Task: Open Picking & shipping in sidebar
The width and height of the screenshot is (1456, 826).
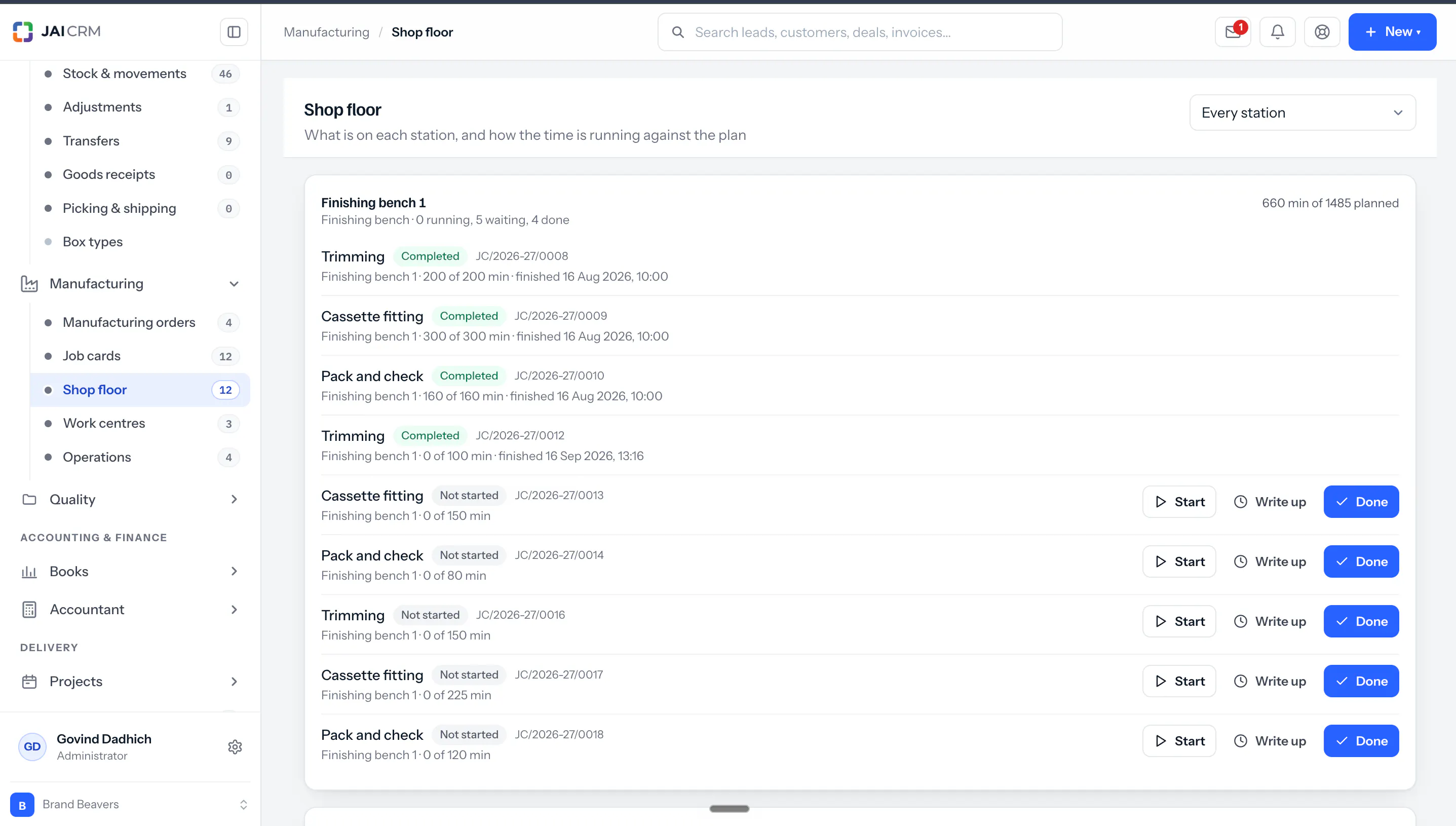Action: tap(140, 208)
